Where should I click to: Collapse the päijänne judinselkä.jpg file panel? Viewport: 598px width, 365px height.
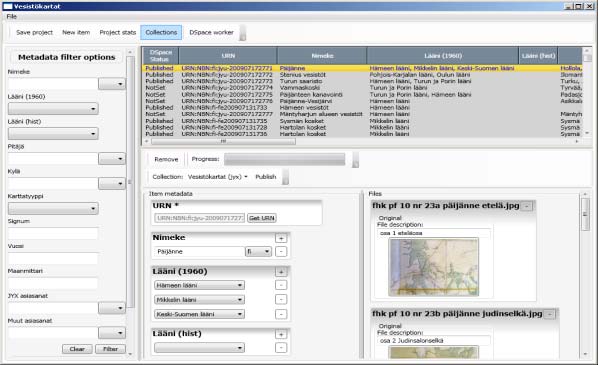click(550, 314)
